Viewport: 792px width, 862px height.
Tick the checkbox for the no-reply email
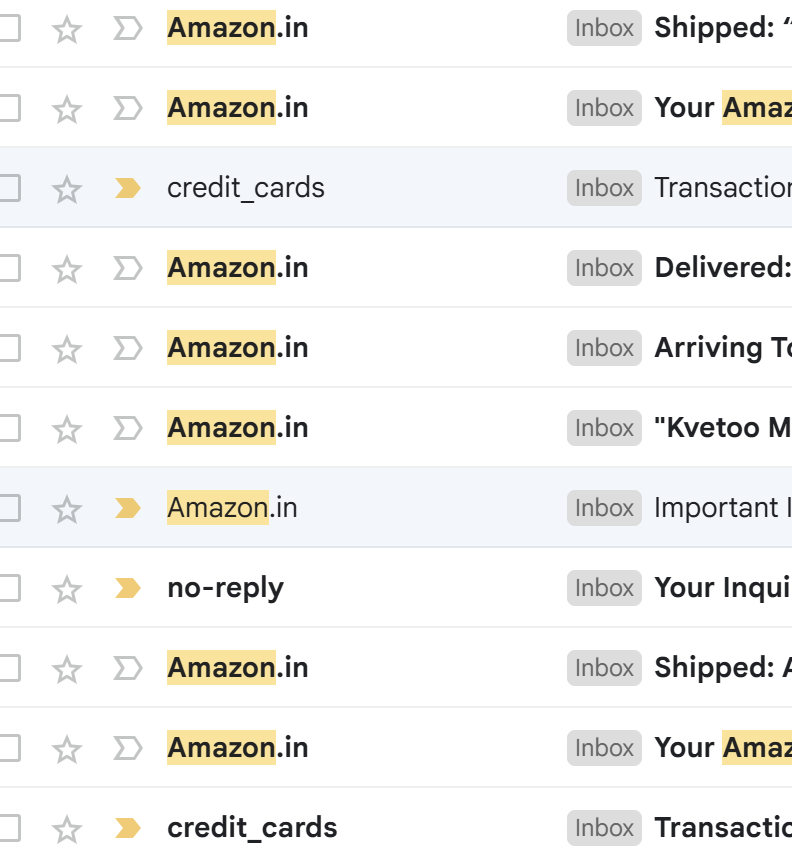[8, 588]
